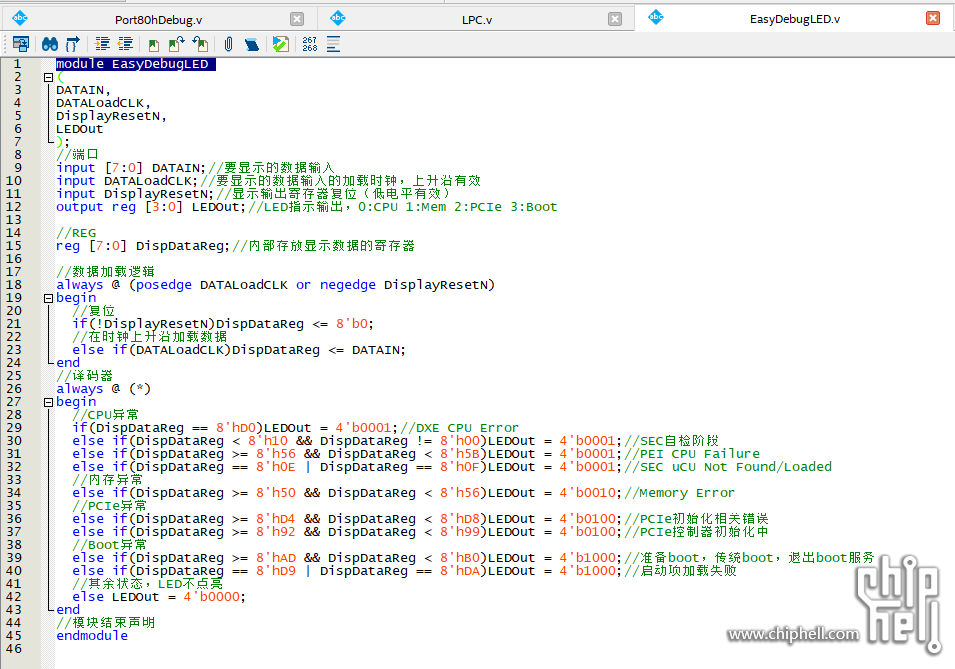The image size is (955, 669).
Task: Click the '//DXE CPU Error' comment
Action: (459, 428)
